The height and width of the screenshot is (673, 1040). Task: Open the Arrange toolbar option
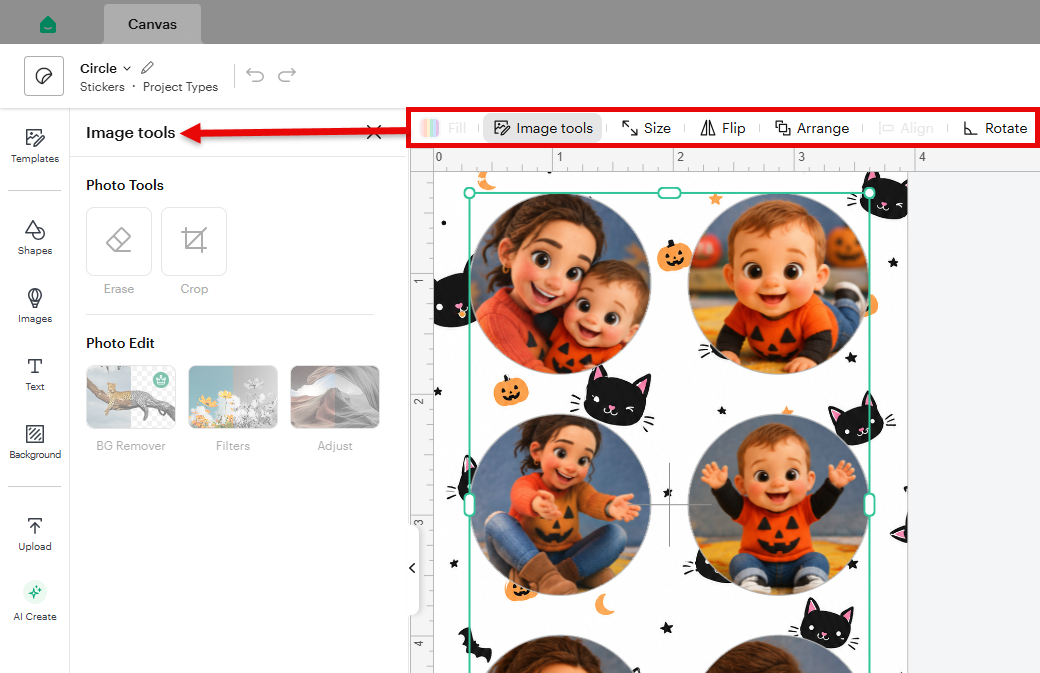point(812,128)
